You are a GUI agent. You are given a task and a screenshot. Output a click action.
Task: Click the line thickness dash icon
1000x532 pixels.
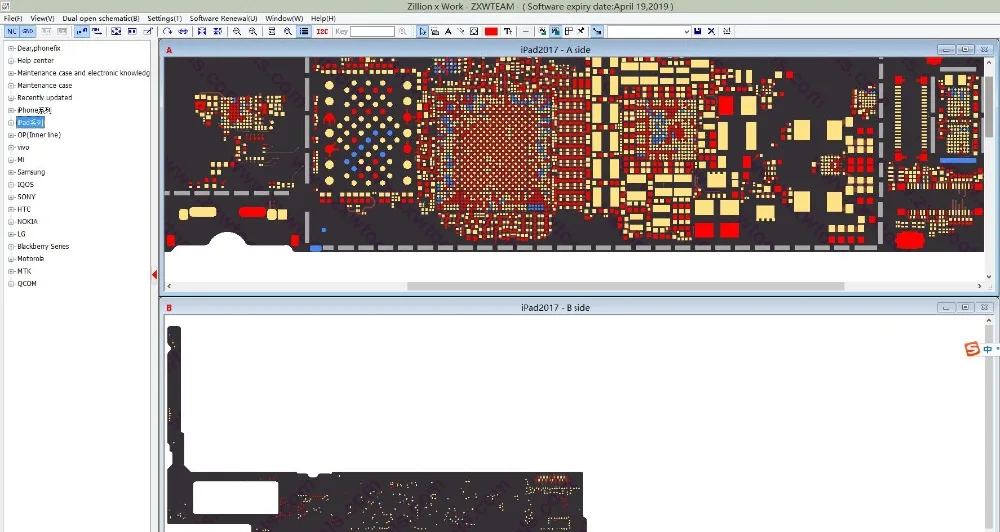point(526,31)
